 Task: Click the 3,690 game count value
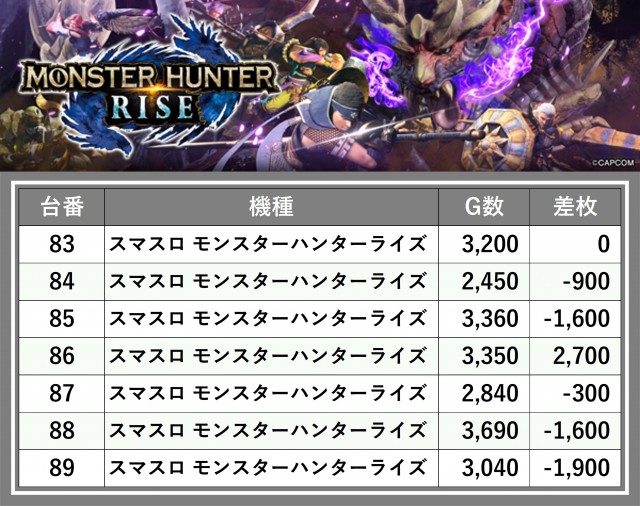click(x=492, y=431)
